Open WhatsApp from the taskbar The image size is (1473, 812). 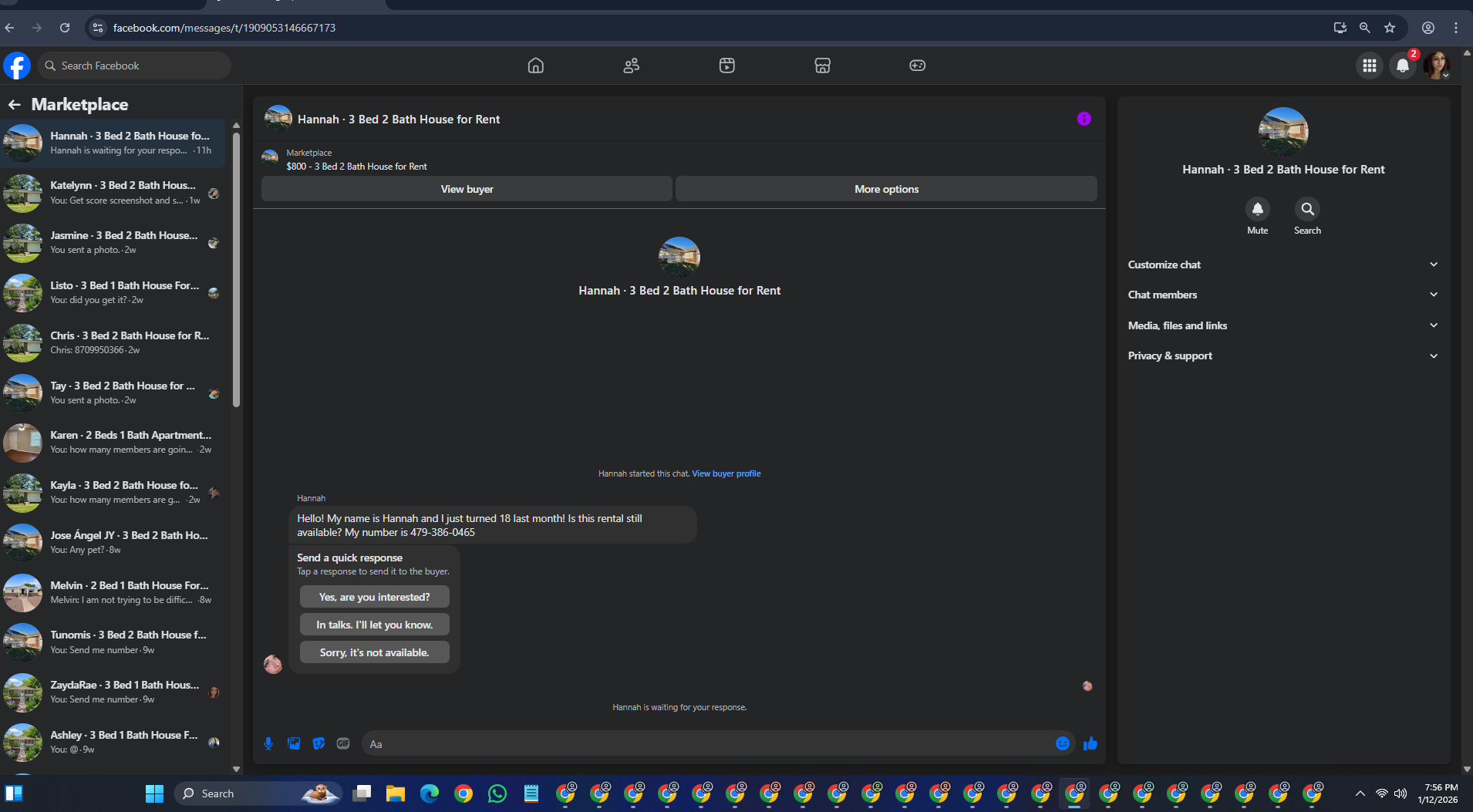(x=497, y=793)
